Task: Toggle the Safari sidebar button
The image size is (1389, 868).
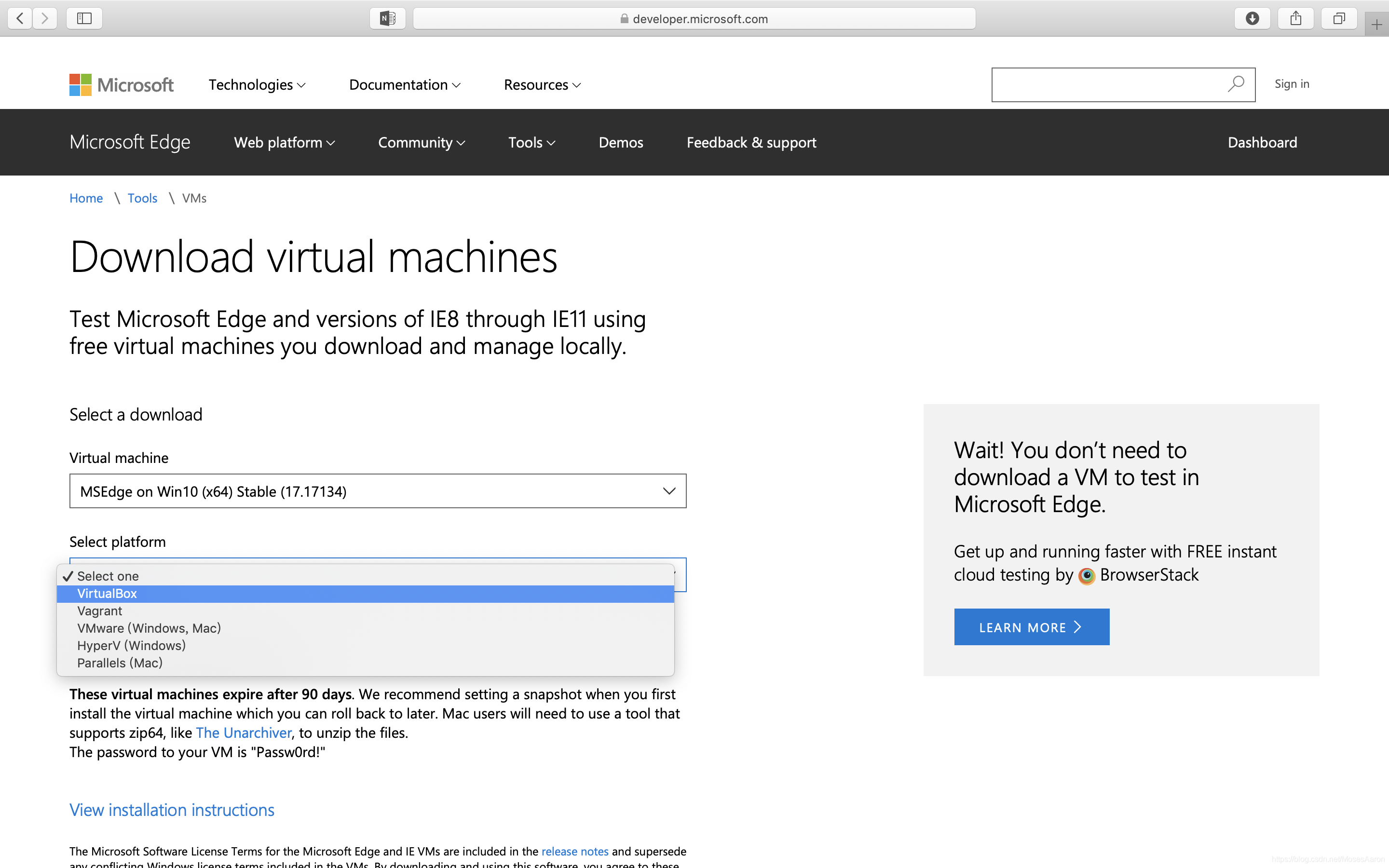Action: tap(84, 18)
